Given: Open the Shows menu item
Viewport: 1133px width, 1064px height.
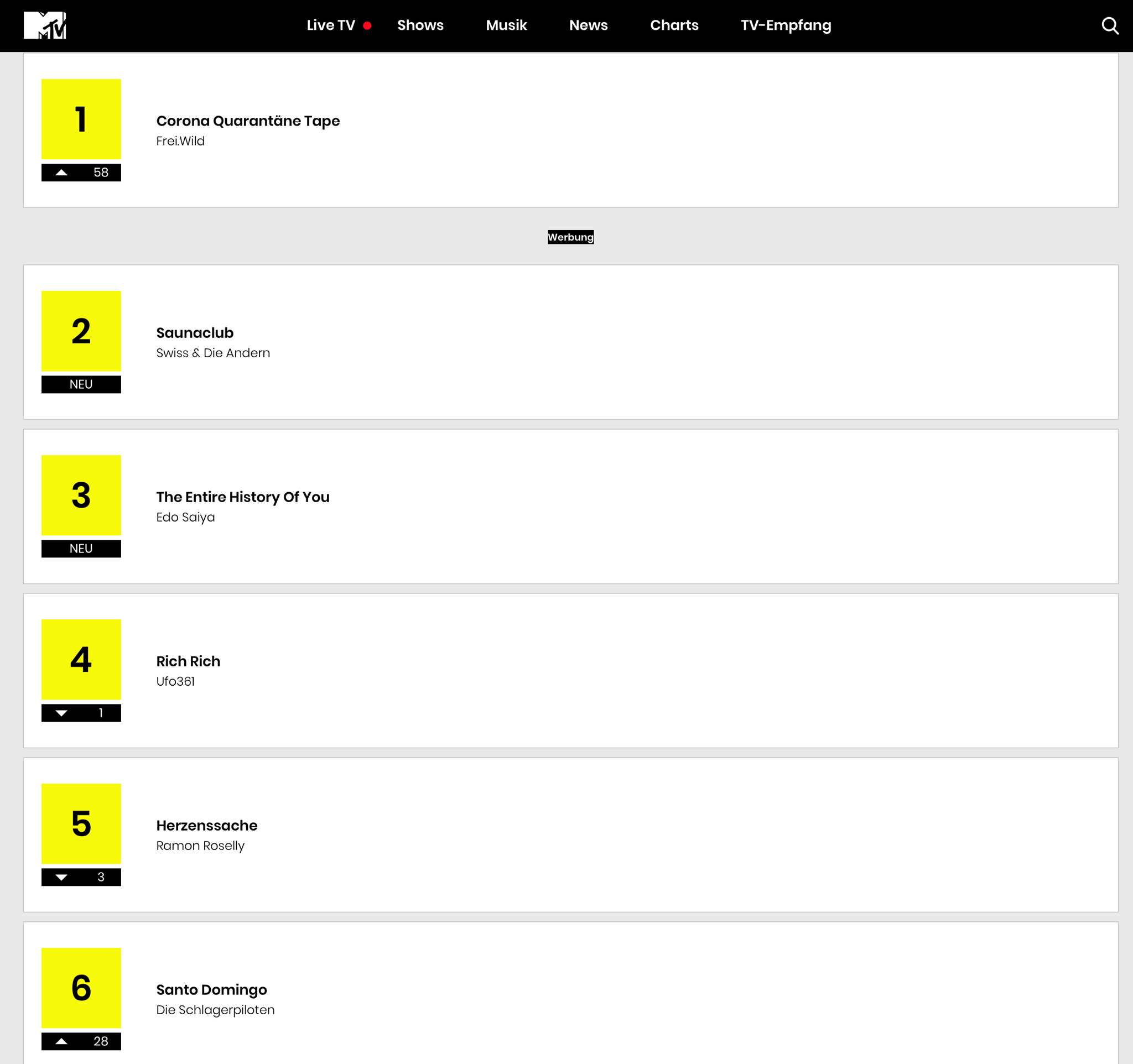Looking at the screenshot, I should point(420,25).
